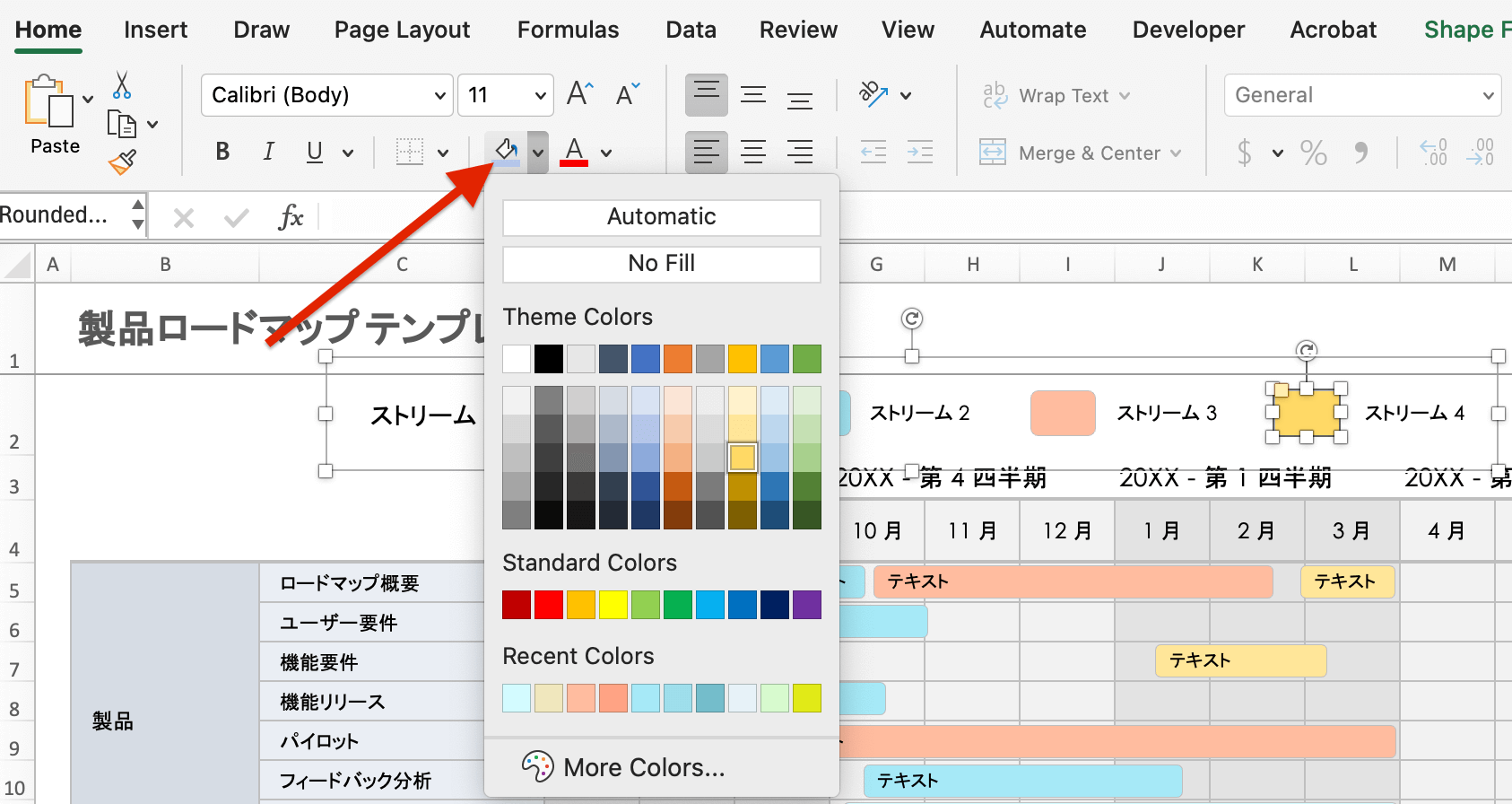The image size is (1512, 804).
Task: Click the Cut scissors icon
Action: click(122, 85)
